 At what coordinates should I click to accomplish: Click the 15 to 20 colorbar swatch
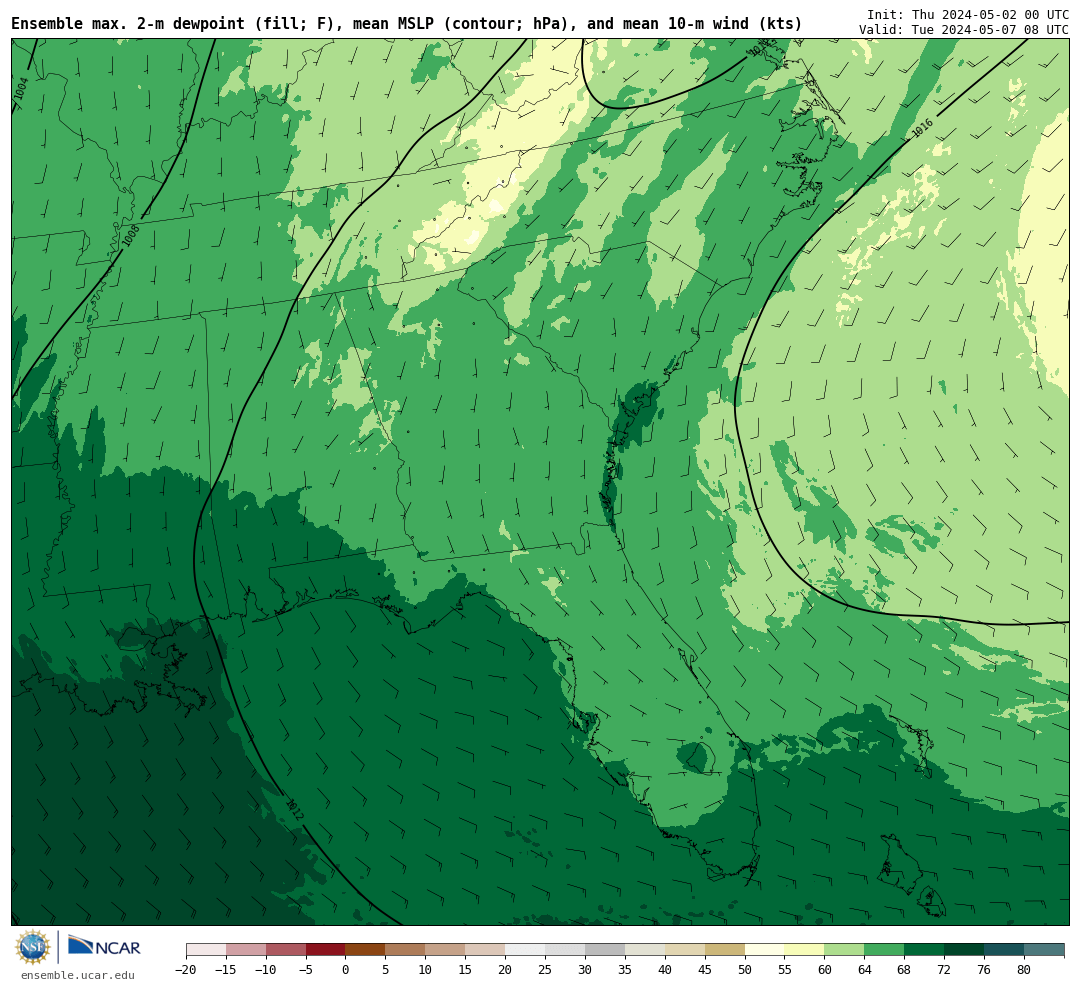pyautogui.click(x=486, y=950)
